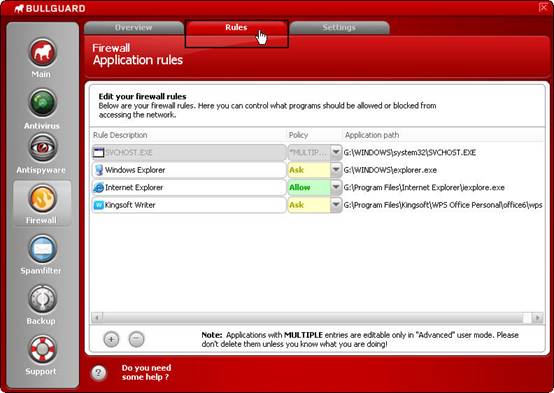The image size is (554, 393).
Task: Click the SVCHOST.EXE application icon
Action: click(x=98, y=153)
